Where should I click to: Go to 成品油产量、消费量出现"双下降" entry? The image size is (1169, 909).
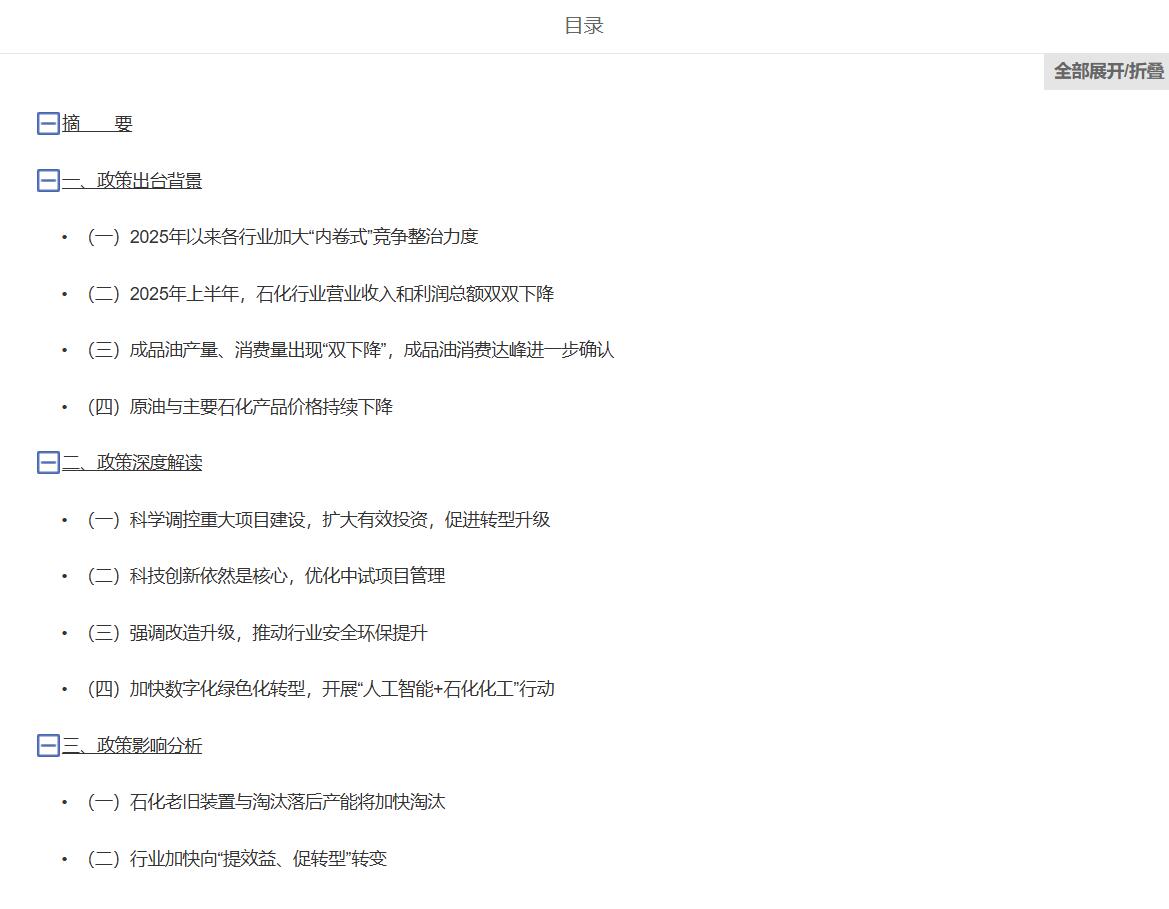tap(351, 350)
